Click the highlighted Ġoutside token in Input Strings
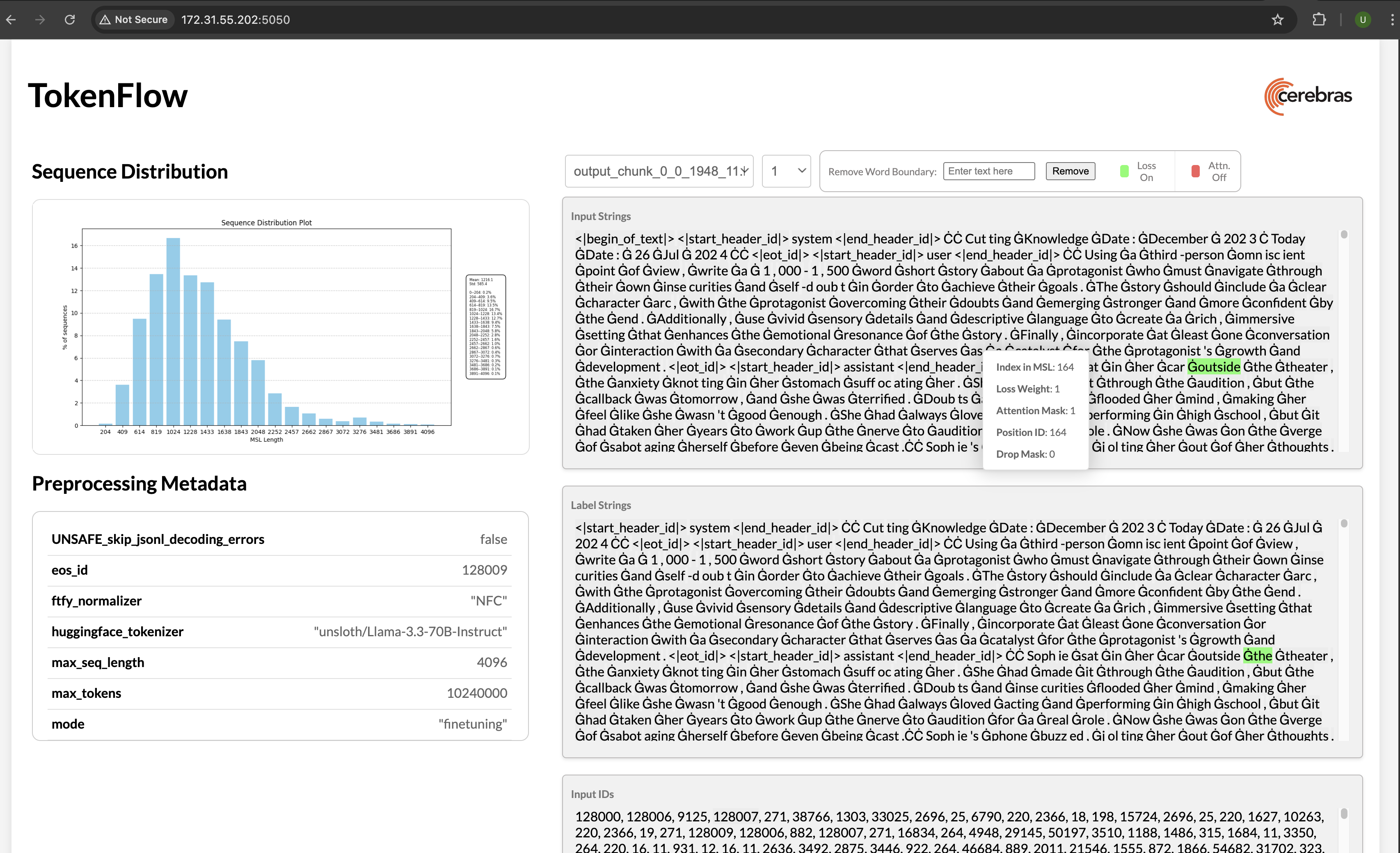The image size is (1400, 853). click(x=1214, y=367)
